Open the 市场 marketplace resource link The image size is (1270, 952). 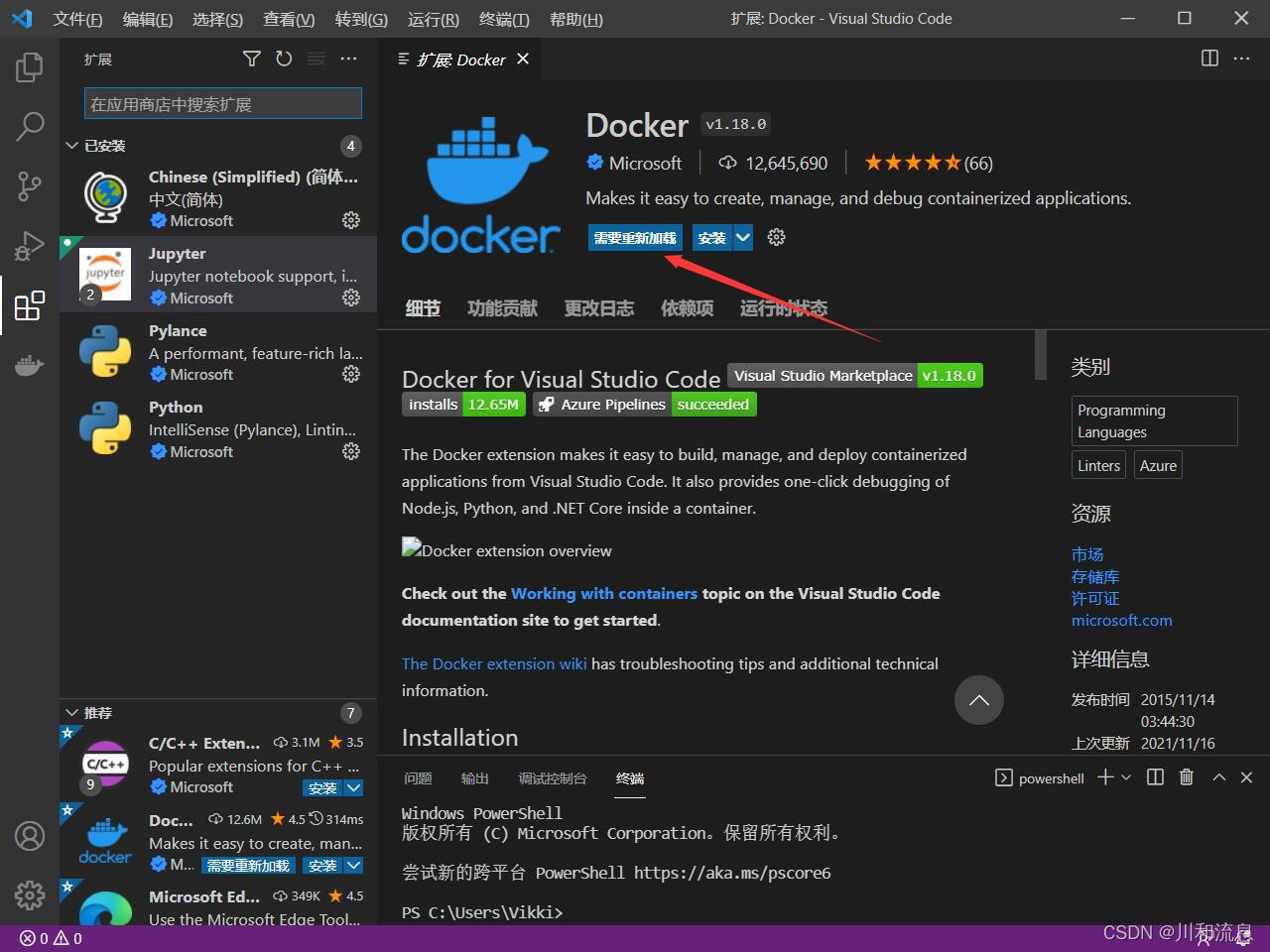tap(1087, 554)
